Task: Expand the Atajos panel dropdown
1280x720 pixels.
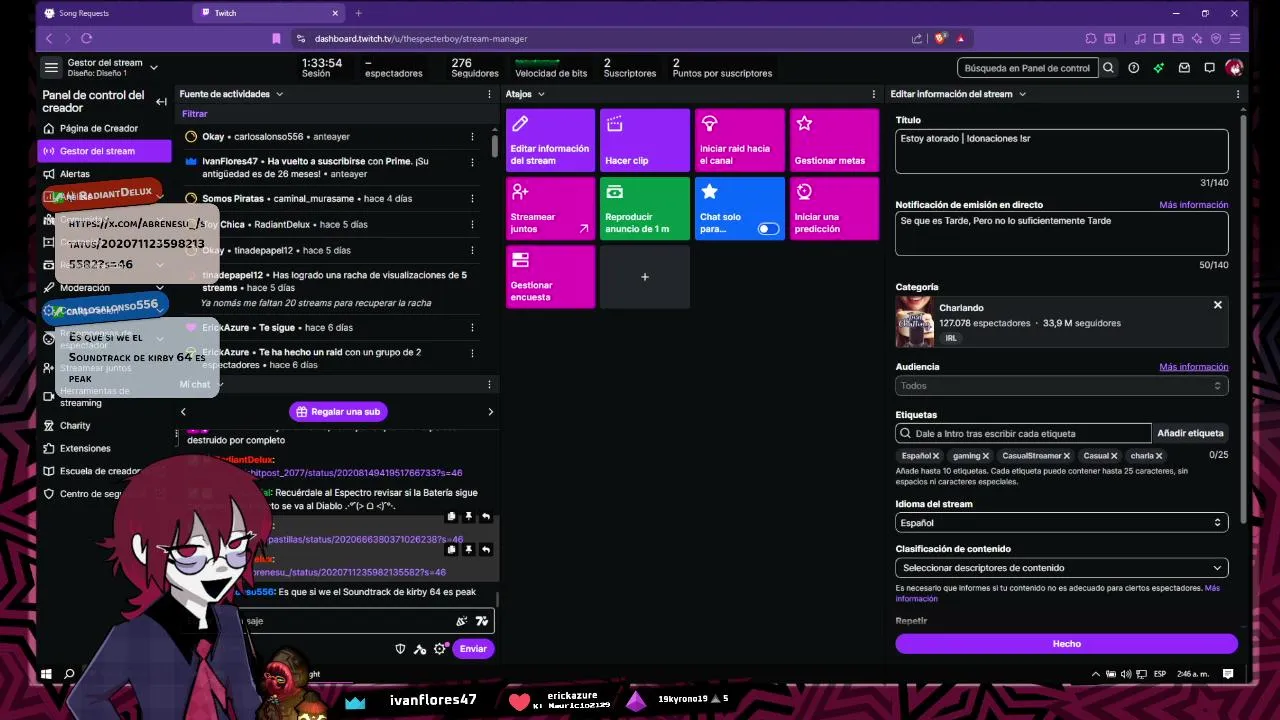Action: pyautogui.click(x=541, y=94)
